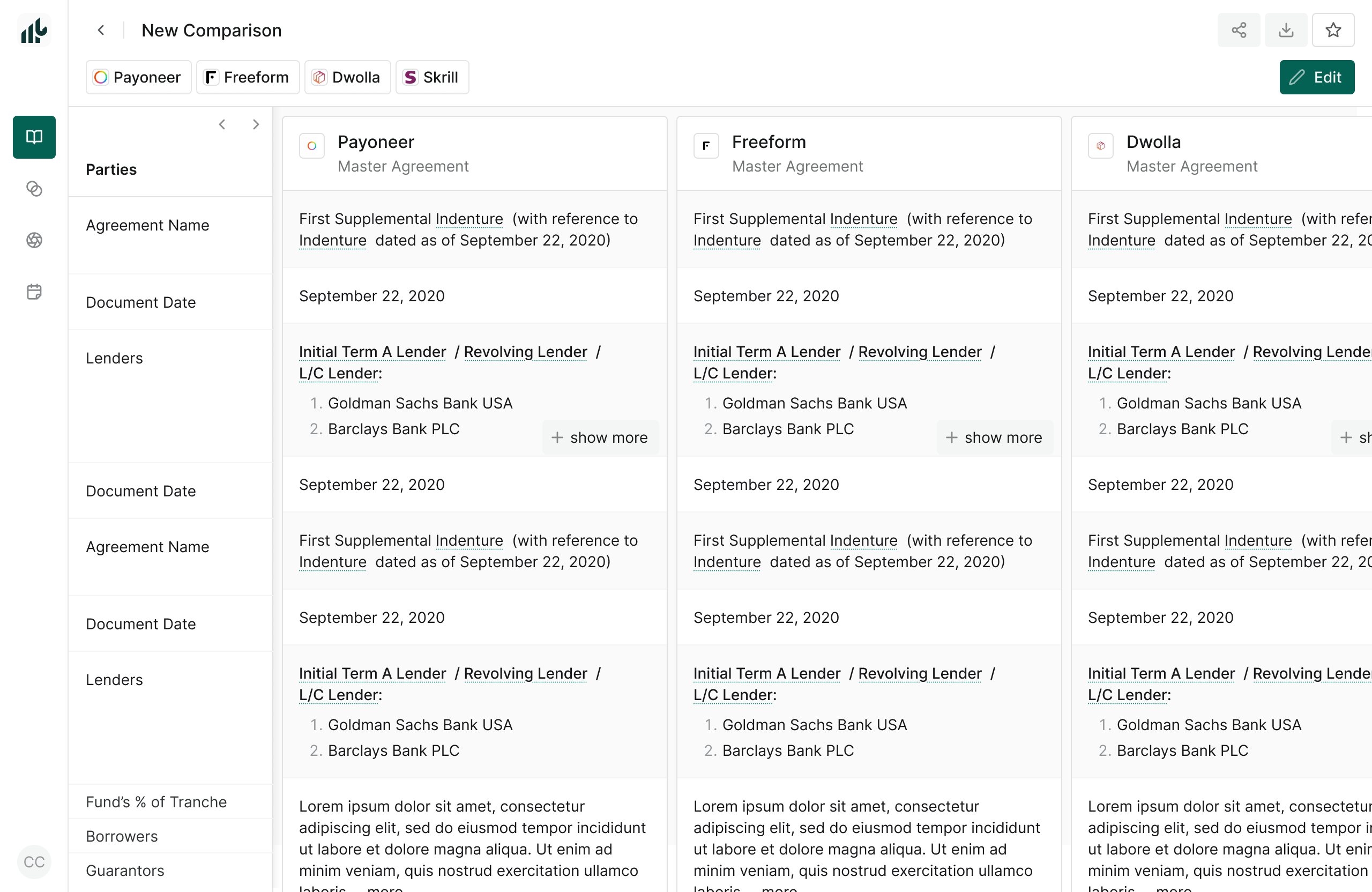The width and height of the screenshot is (1372, 892).
Task: Open the calendar/notes icon in sidebar
Action: coord(34,292)
